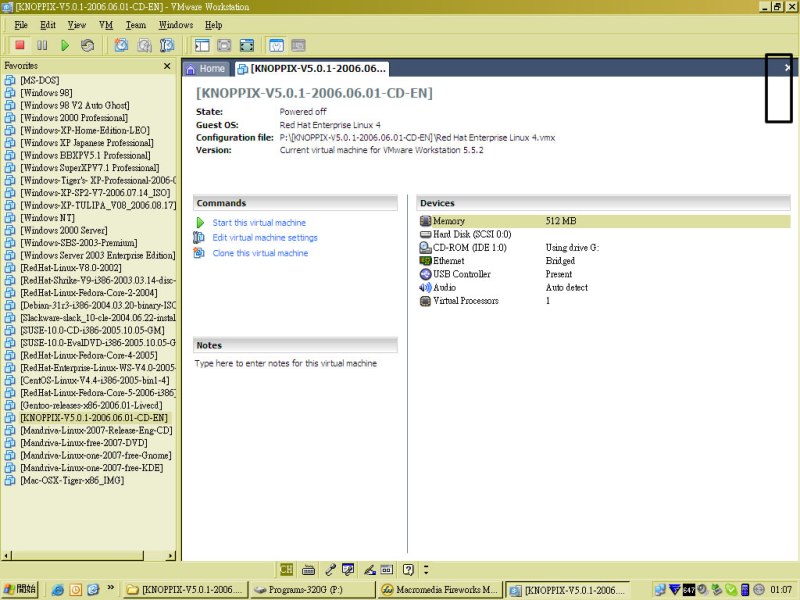Select the KNOPPIX-V5.0.1-2006.06... tab
800x600 pixels.
(x=312, y=68)
